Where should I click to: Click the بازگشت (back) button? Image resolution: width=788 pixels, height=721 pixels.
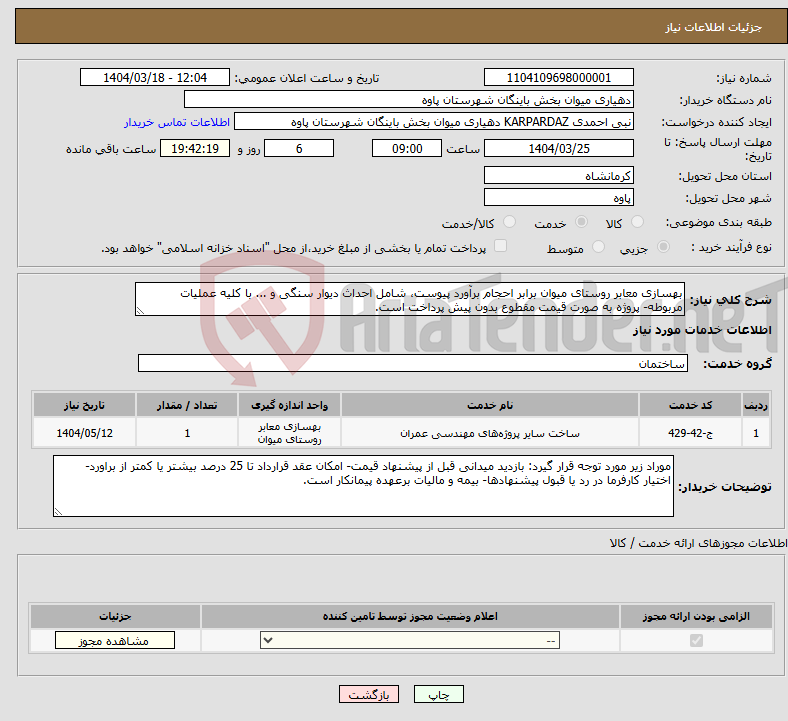tap(369, 694)
